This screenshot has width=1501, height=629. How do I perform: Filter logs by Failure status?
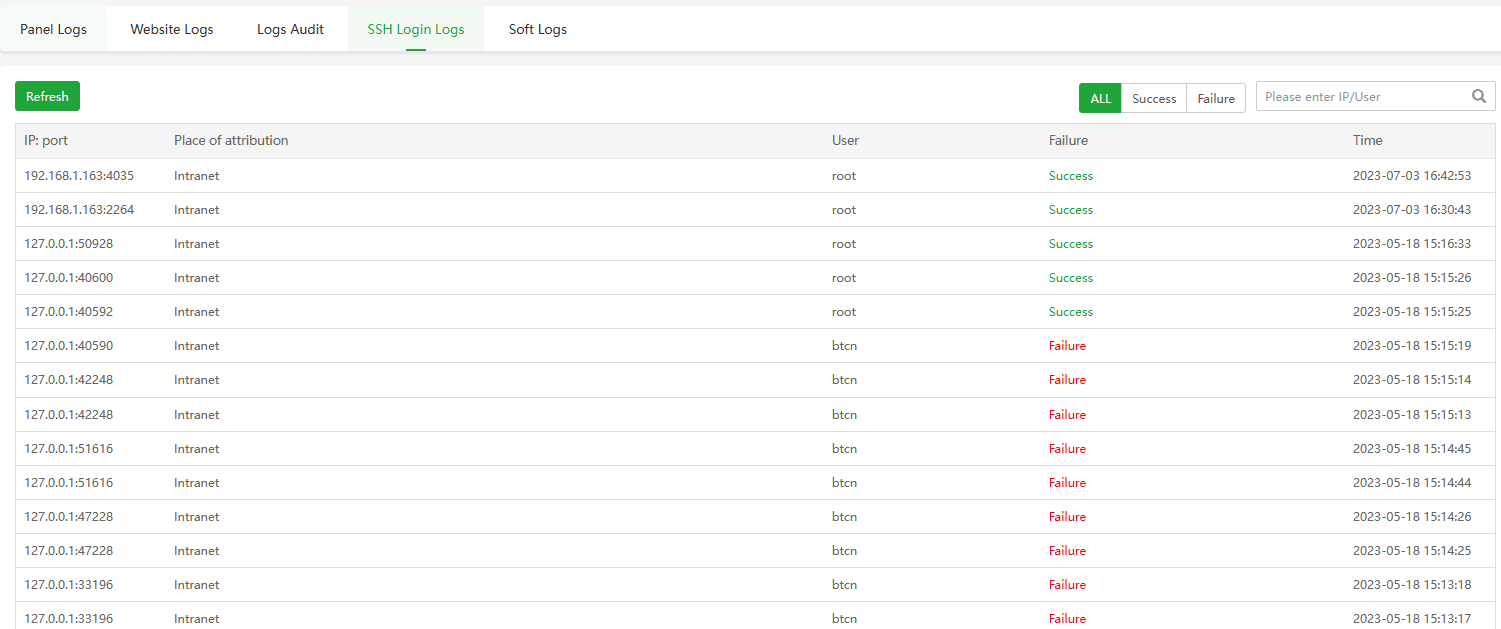(1216, 98)
